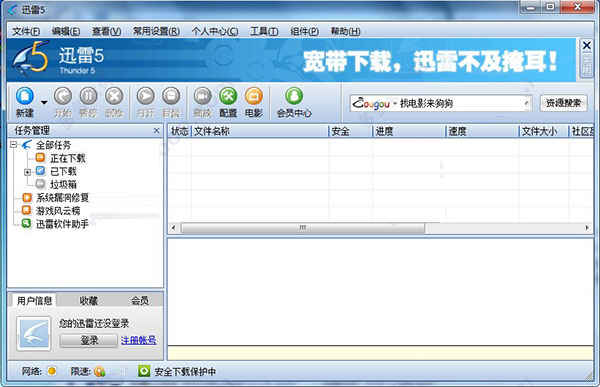This screenshot has height=387, width=600.
Task: Click the 开始 start icon
Action: pyautogui.click(x=62, y=96)
